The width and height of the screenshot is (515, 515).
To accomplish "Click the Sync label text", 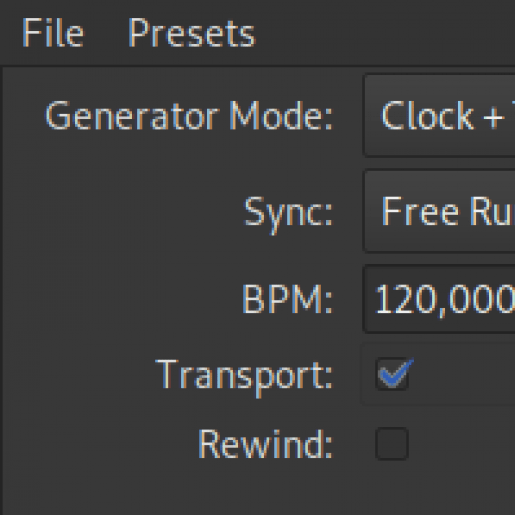I will pyautogui.click(x=288, y=212).
